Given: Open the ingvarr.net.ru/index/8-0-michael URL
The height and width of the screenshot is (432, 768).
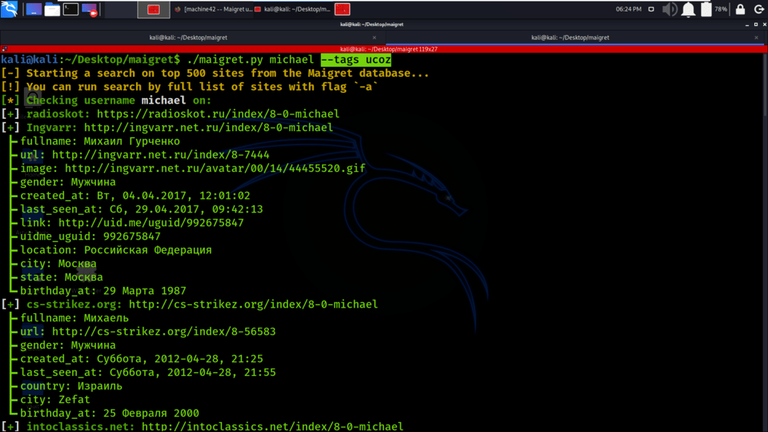Looking at the screenshot, I should point(208,128).
